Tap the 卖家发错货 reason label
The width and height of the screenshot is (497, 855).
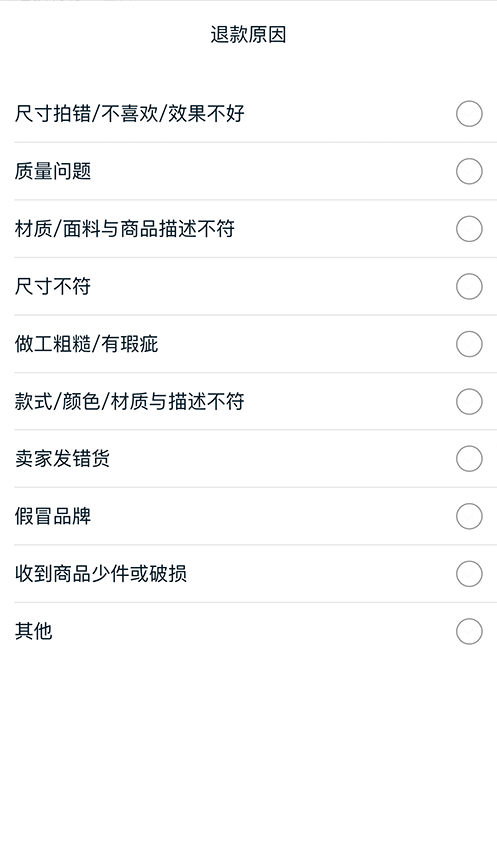coord(62,459)
